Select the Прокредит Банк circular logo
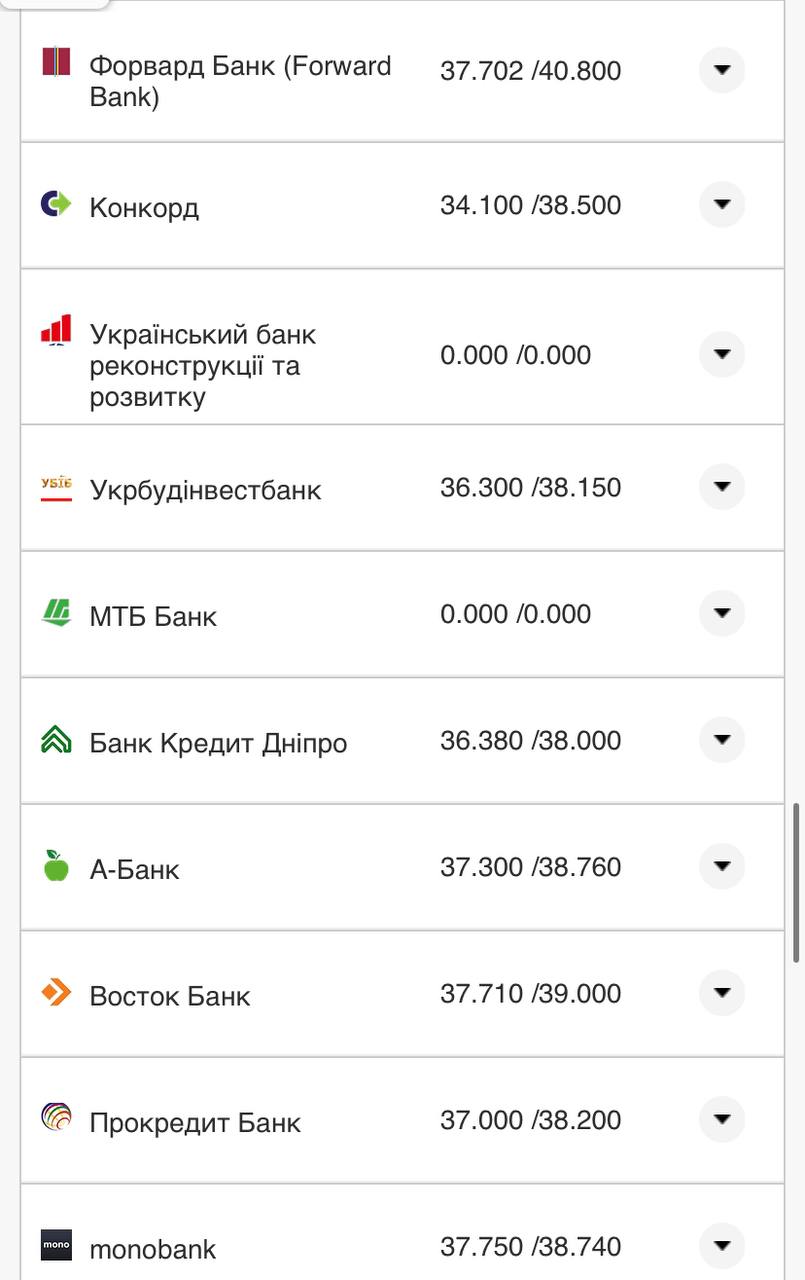Screen dimensions: 805x1280 point(55,1115)
